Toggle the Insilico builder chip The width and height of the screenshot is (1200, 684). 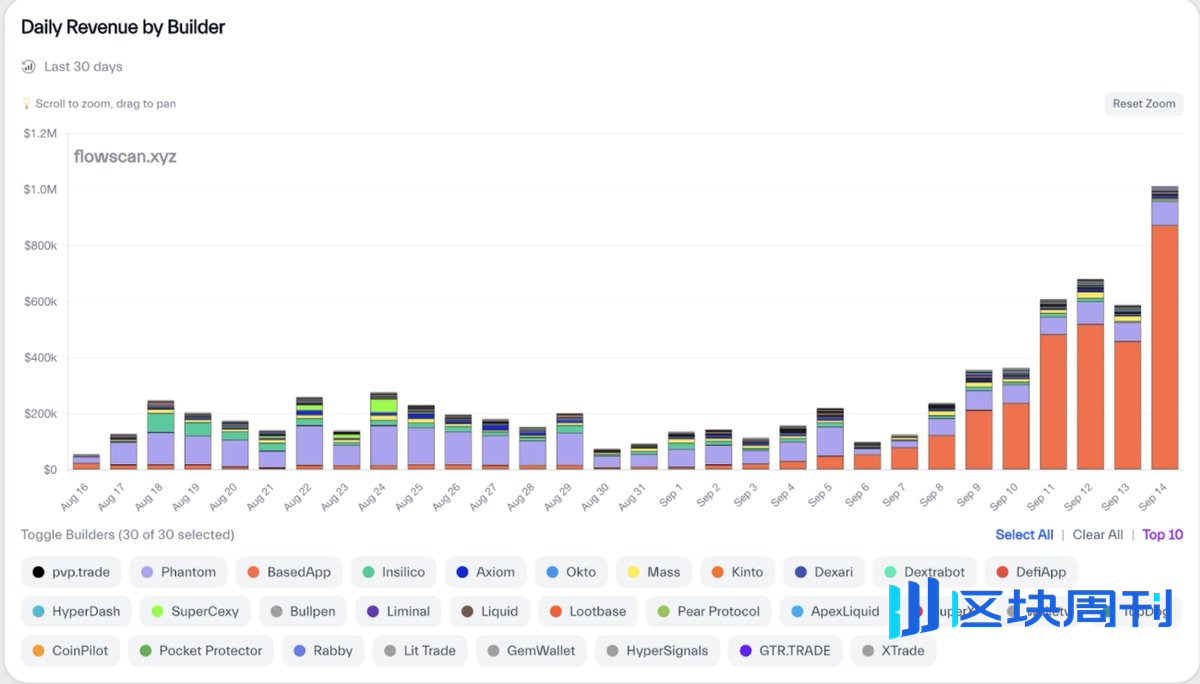tap(393, 572)
